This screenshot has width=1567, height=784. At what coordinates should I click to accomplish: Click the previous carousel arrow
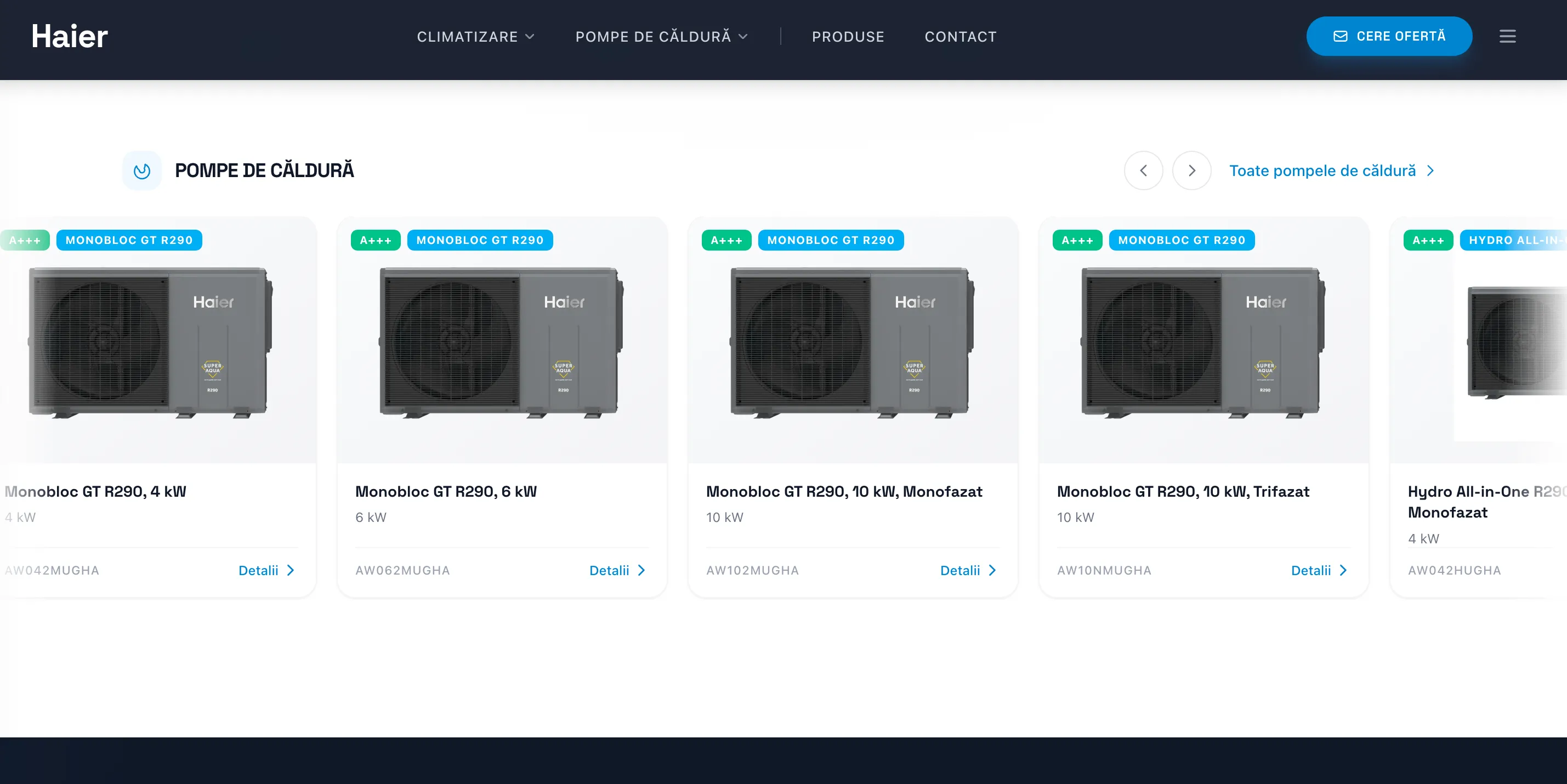click(x=1143, y=171)
